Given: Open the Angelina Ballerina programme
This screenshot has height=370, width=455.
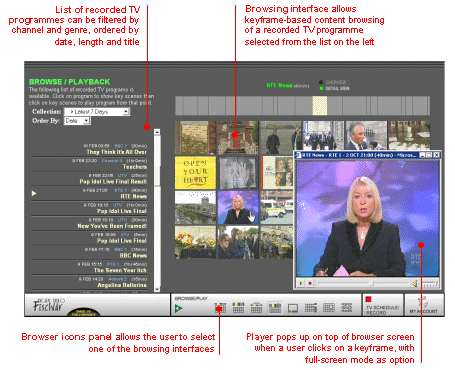Looking at the screenshot, I should point(122,285).
